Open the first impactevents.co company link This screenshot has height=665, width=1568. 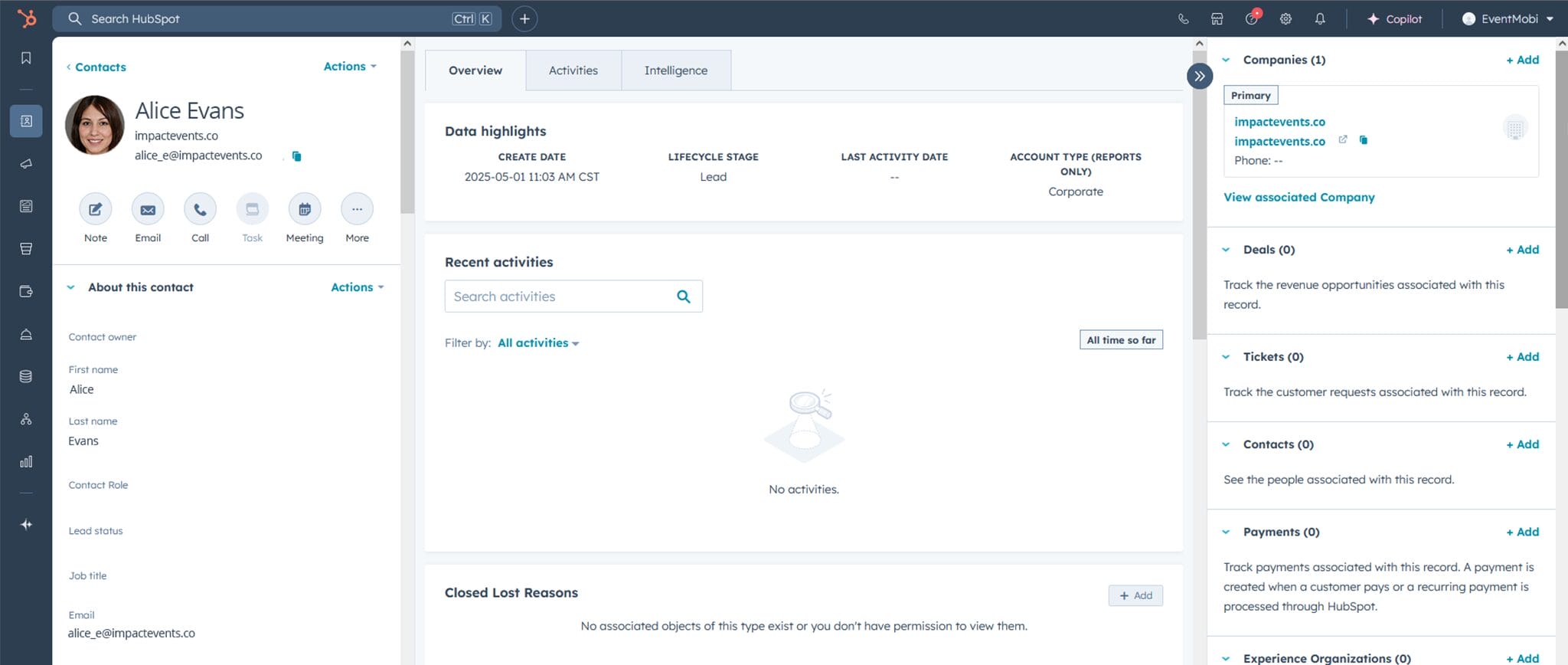[x=1279, y=122]
